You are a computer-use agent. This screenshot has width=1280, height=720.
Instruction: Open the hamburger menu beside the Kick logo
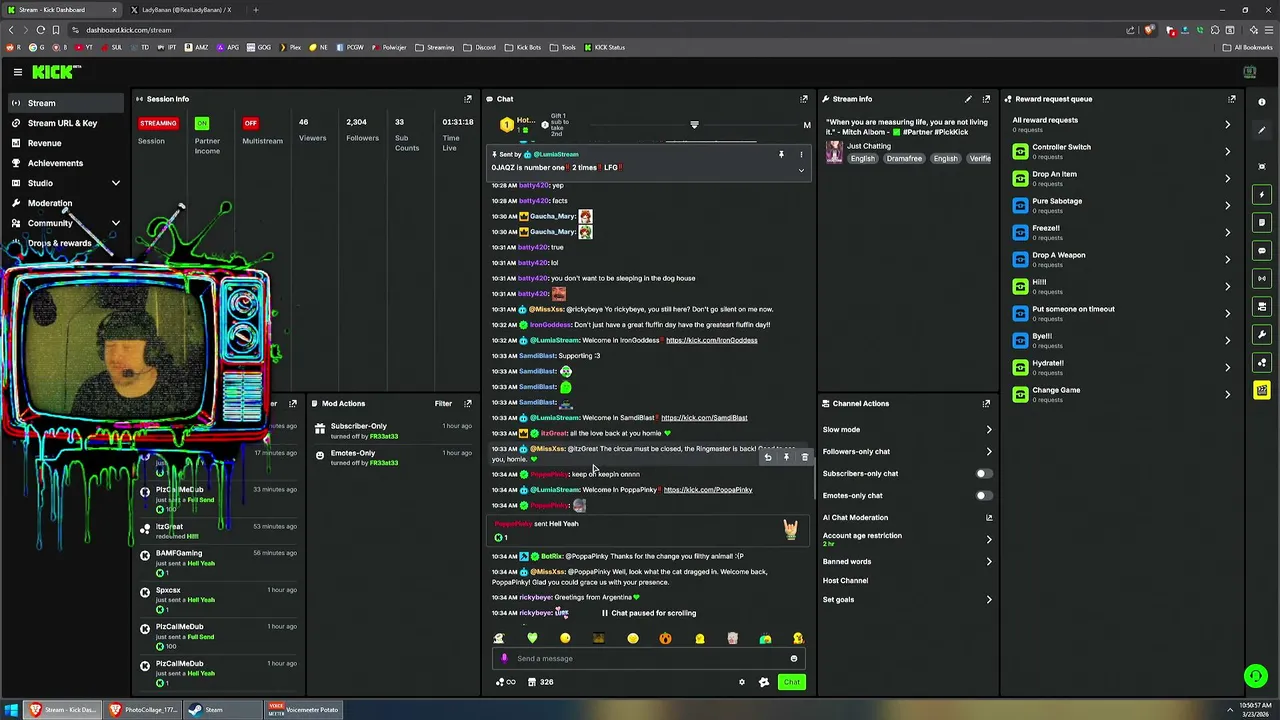[17, 72]
